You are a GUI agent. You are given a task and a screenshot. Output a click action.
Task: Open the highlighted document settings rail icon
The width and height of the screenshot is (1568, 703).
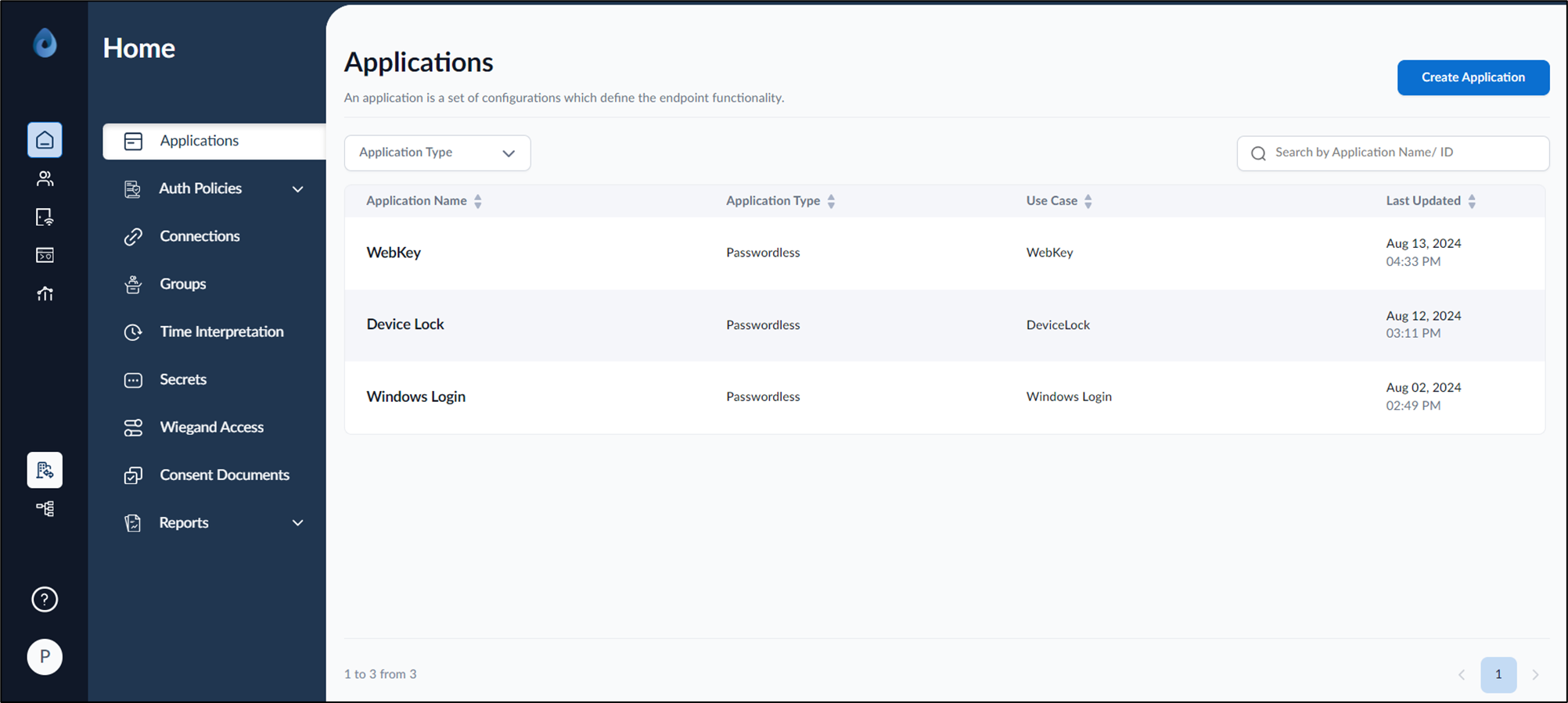(45, 470)
